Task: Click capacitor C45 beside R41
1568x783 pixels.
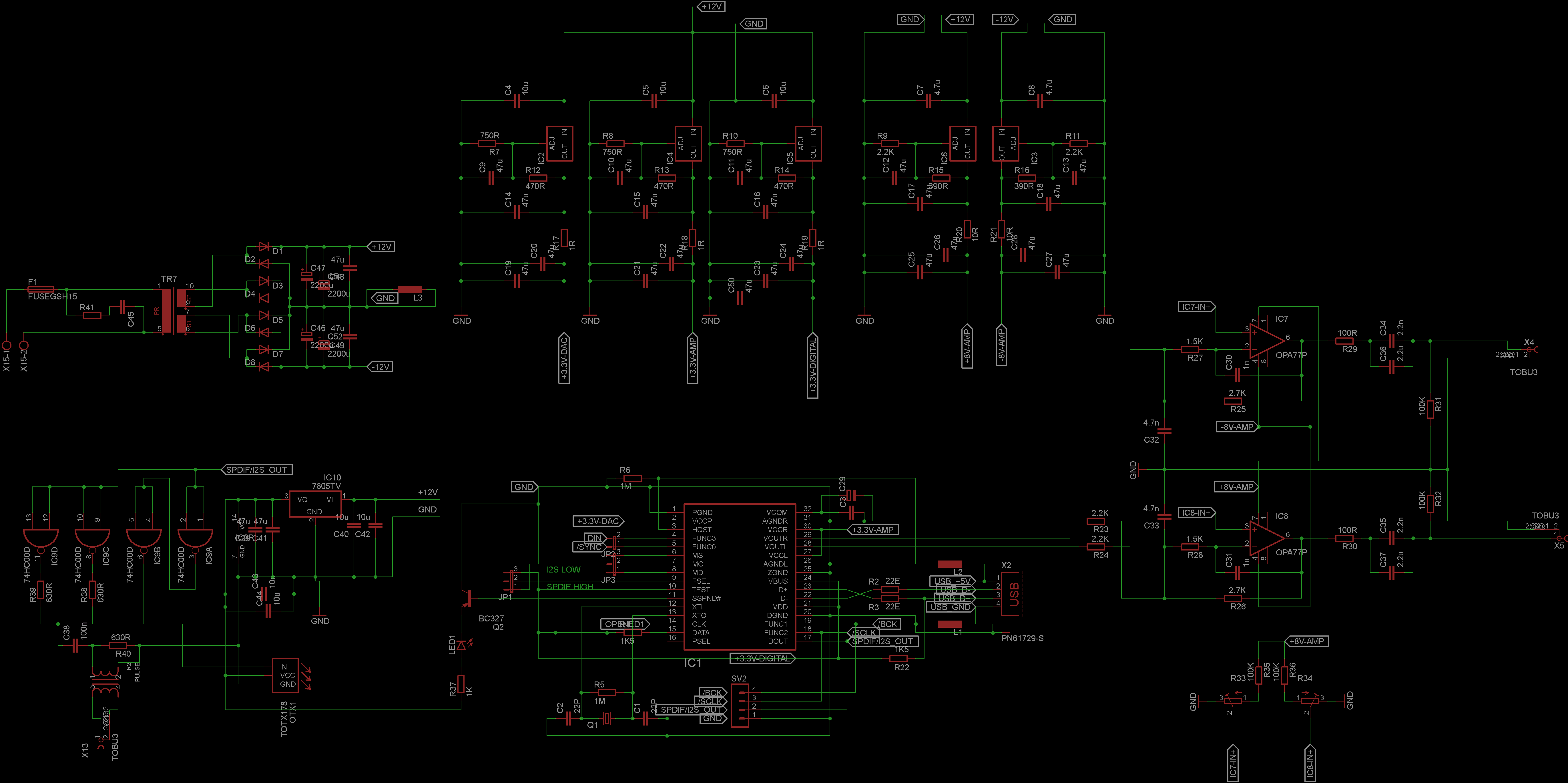Action: point(122,307)
